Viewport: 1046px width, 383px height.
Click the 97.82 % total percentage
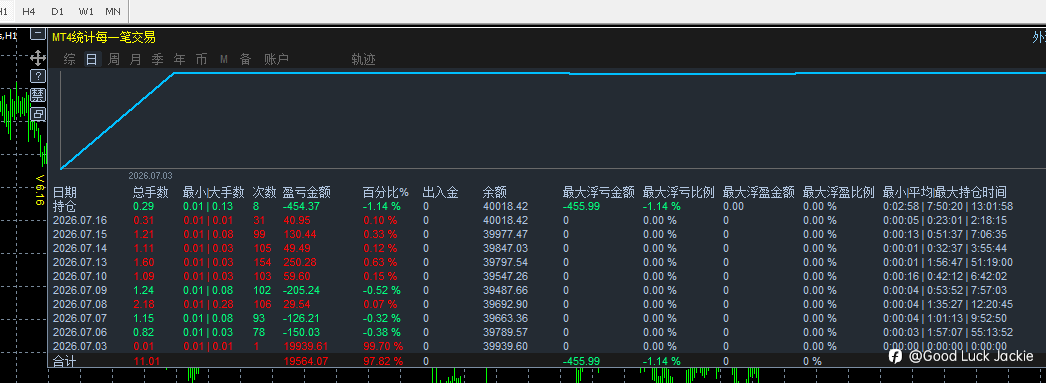click(383, 361)
